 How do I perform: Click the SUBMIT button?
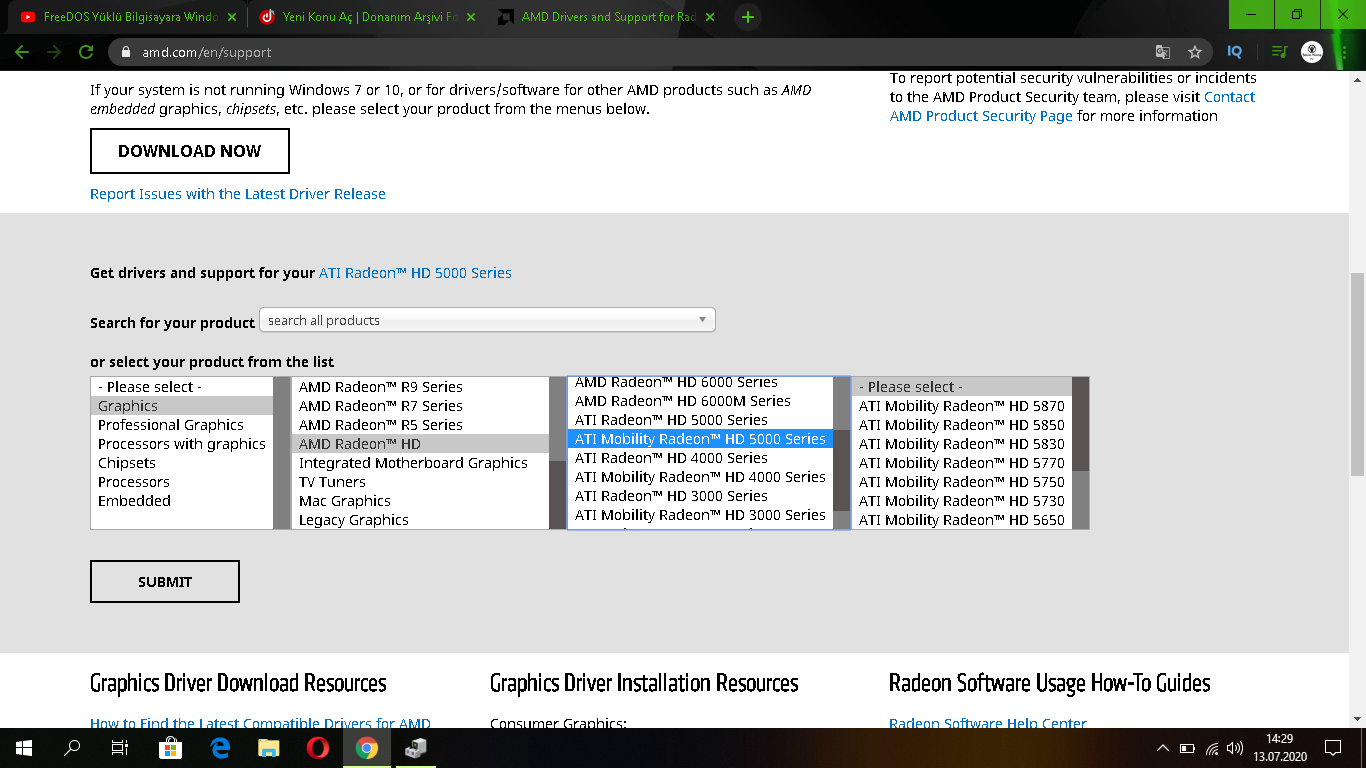pyautogui.click(x=165, y=581)
